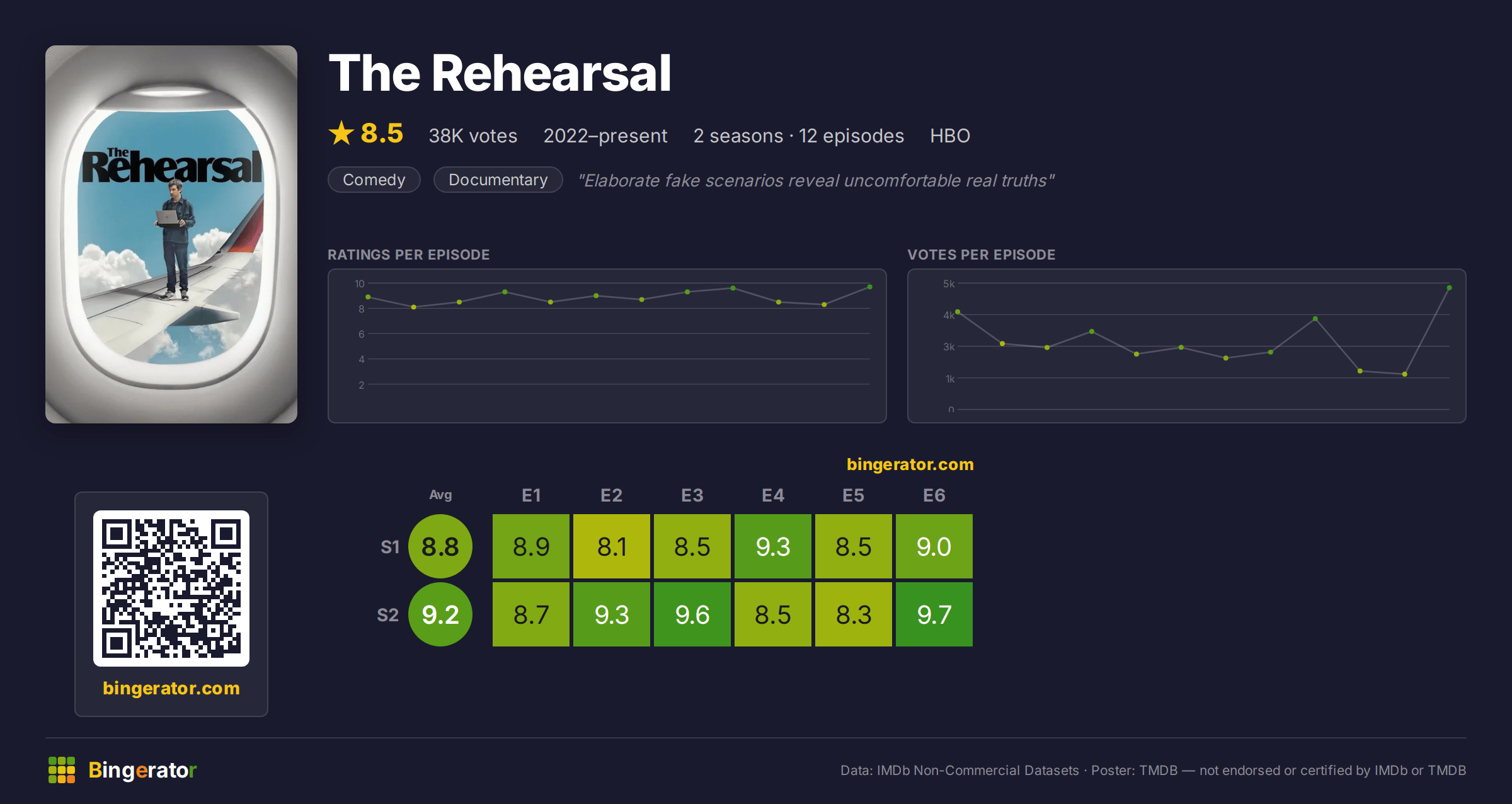Click the last point on votes chart
Image resolution: width=1512 pixels, height=804 pixels.
[1450, 288]
